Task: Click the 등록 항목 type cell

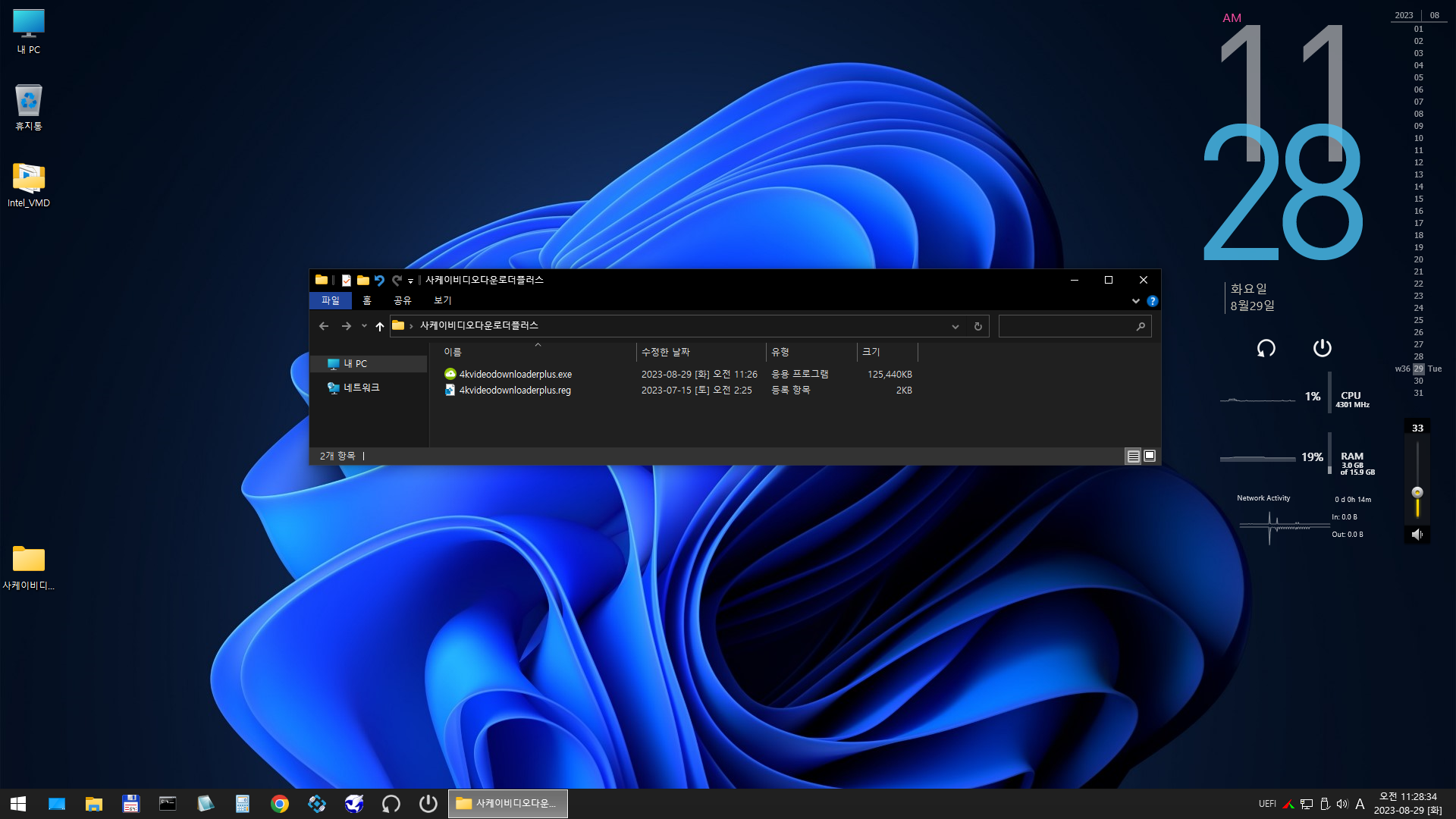Action: coord(791,391)
